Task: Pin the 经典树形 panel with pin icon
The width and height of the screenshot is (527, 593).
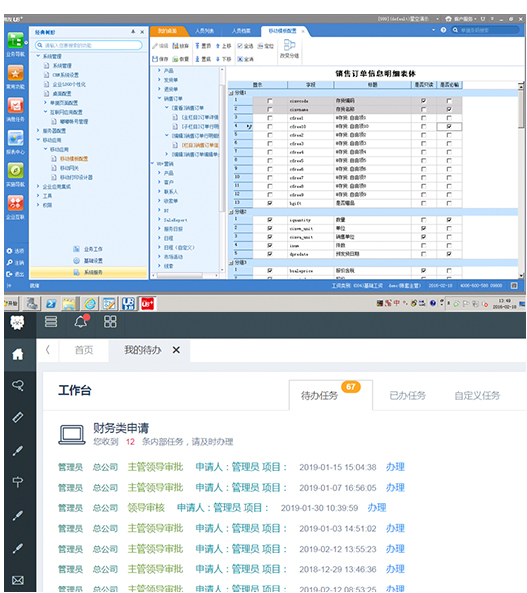Action: click(133, 32)
